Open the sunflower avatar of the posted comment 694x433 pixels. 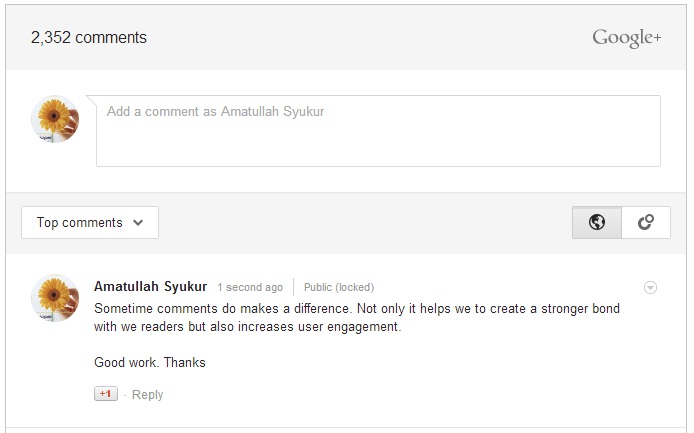(x=55, y=298)
